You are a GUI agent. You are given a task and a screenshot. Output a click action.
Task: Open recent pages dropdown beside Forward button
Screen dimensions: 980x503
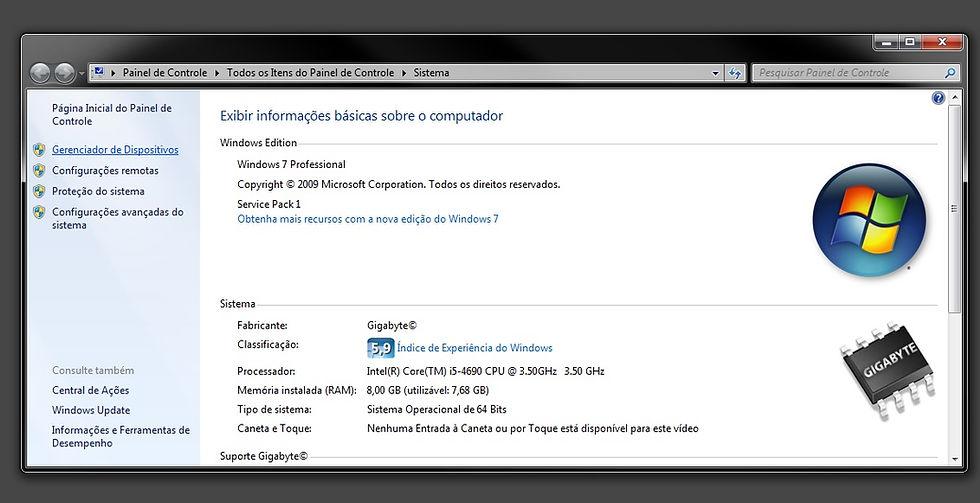pos(81,74)
